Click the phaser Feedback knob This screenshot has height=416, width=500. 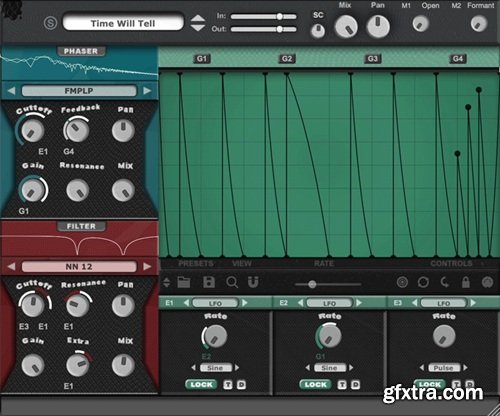[77, 130]
